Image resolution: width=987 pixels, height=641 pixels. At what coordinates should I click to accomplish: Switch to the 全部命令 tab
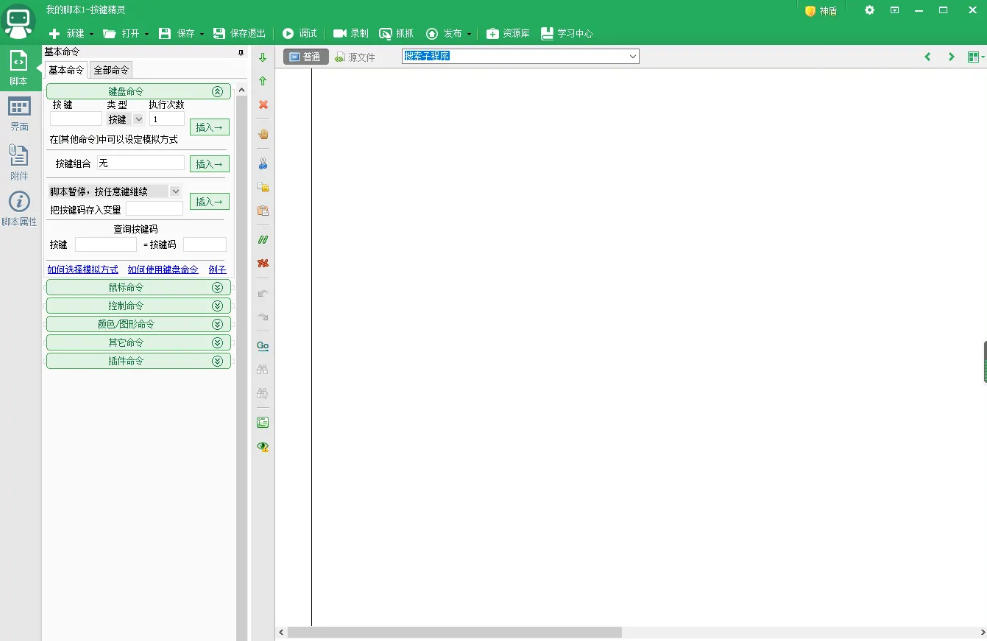click(111, 70)
